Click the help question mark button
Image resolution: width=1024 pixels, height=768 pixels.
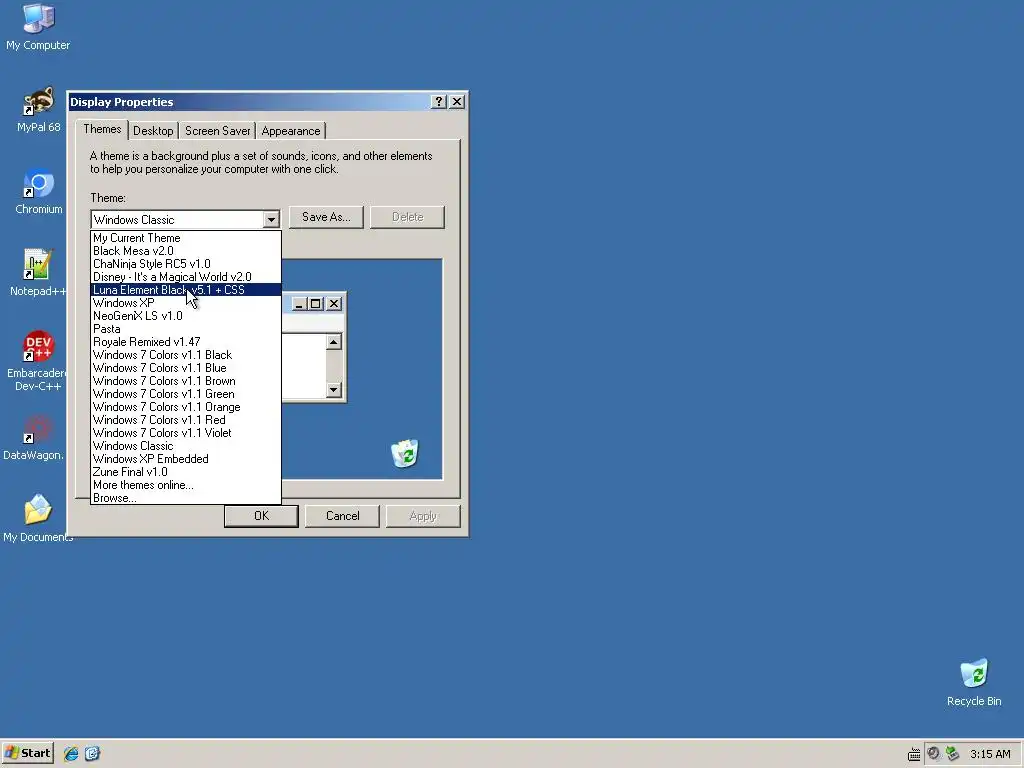[x=439, y=102]
